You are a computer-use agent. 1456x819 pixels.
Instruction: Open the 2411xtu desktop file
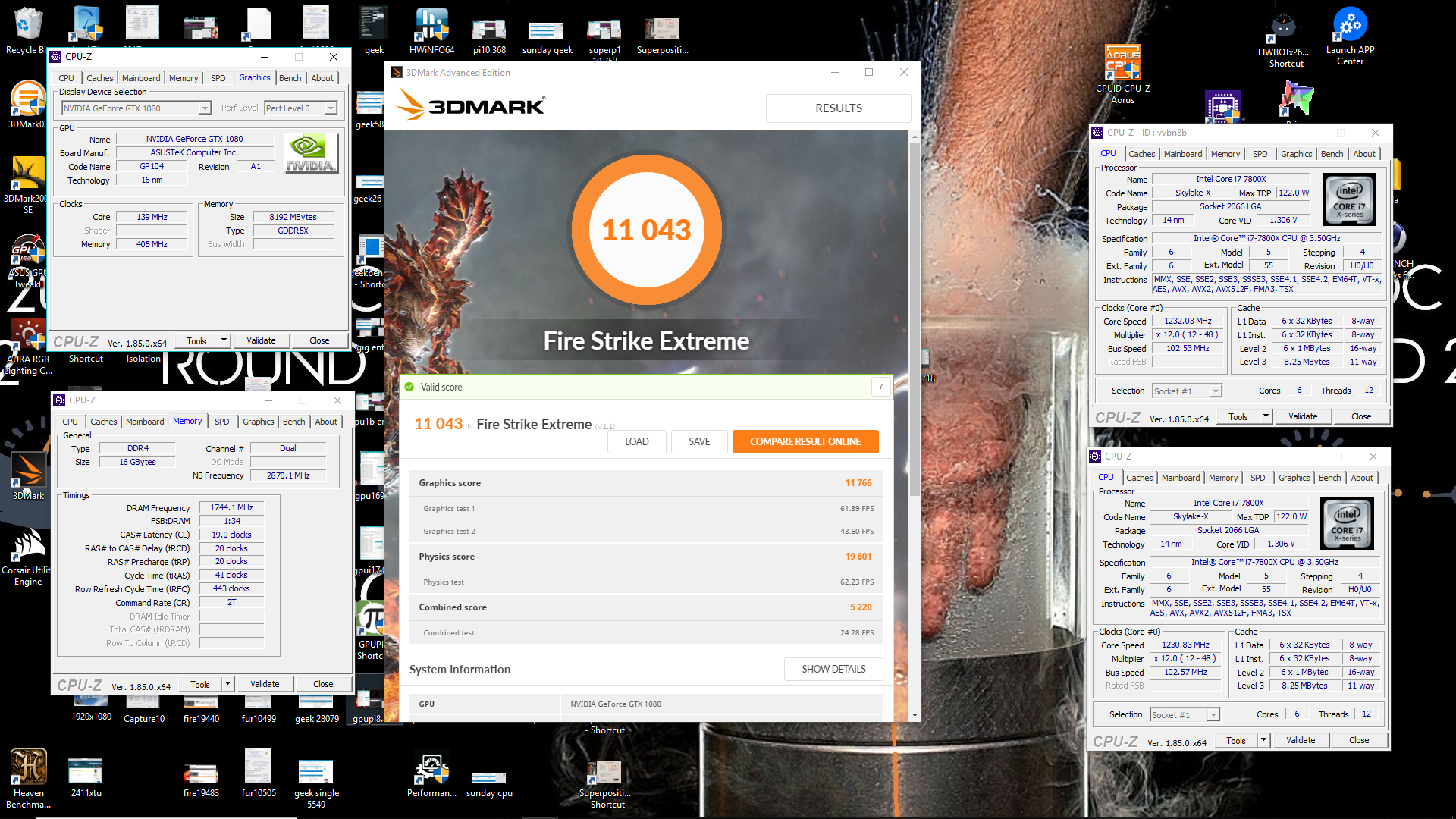click(x=86, y=777)
